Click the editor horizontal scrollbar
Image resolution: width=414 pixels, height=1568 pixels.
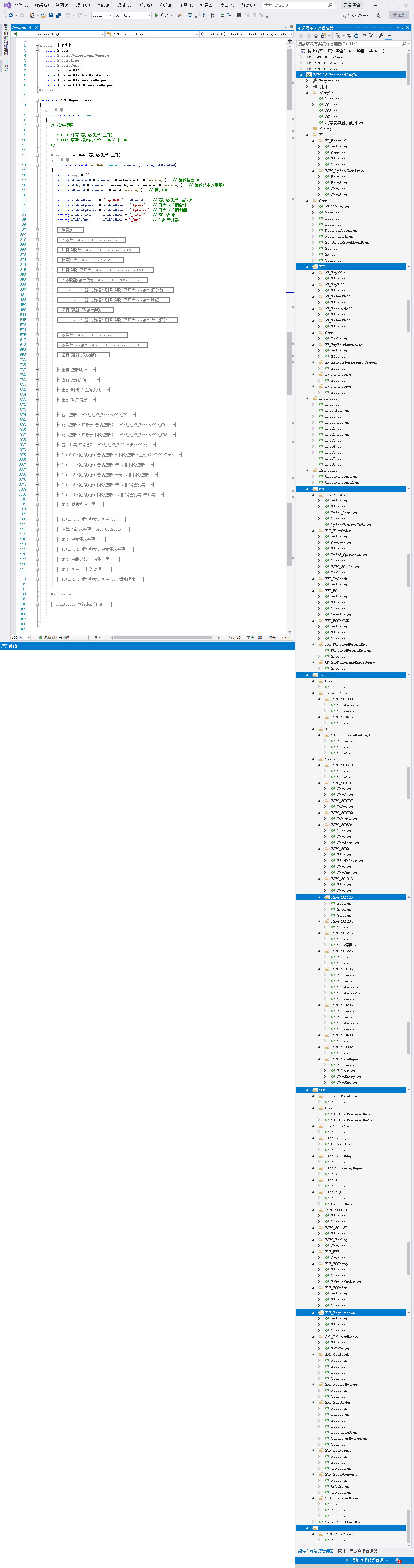(x=164, y=637)
